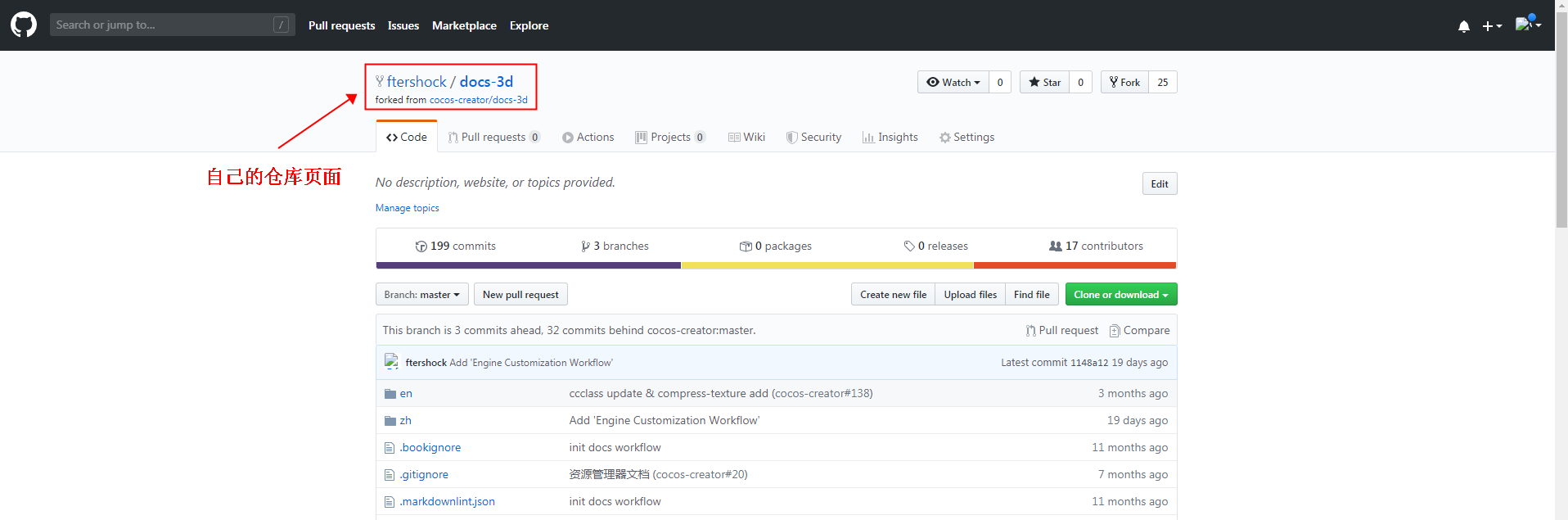The width and height of the screenshot is (1568, 520).
Task: Switch to the Settings tab
Action: [966, 137]
